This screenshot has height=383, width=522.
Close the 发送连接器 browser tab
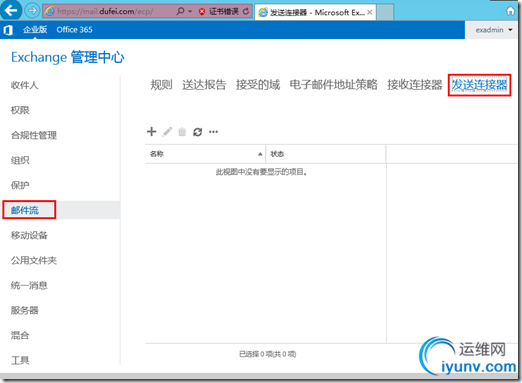point(370,12)
